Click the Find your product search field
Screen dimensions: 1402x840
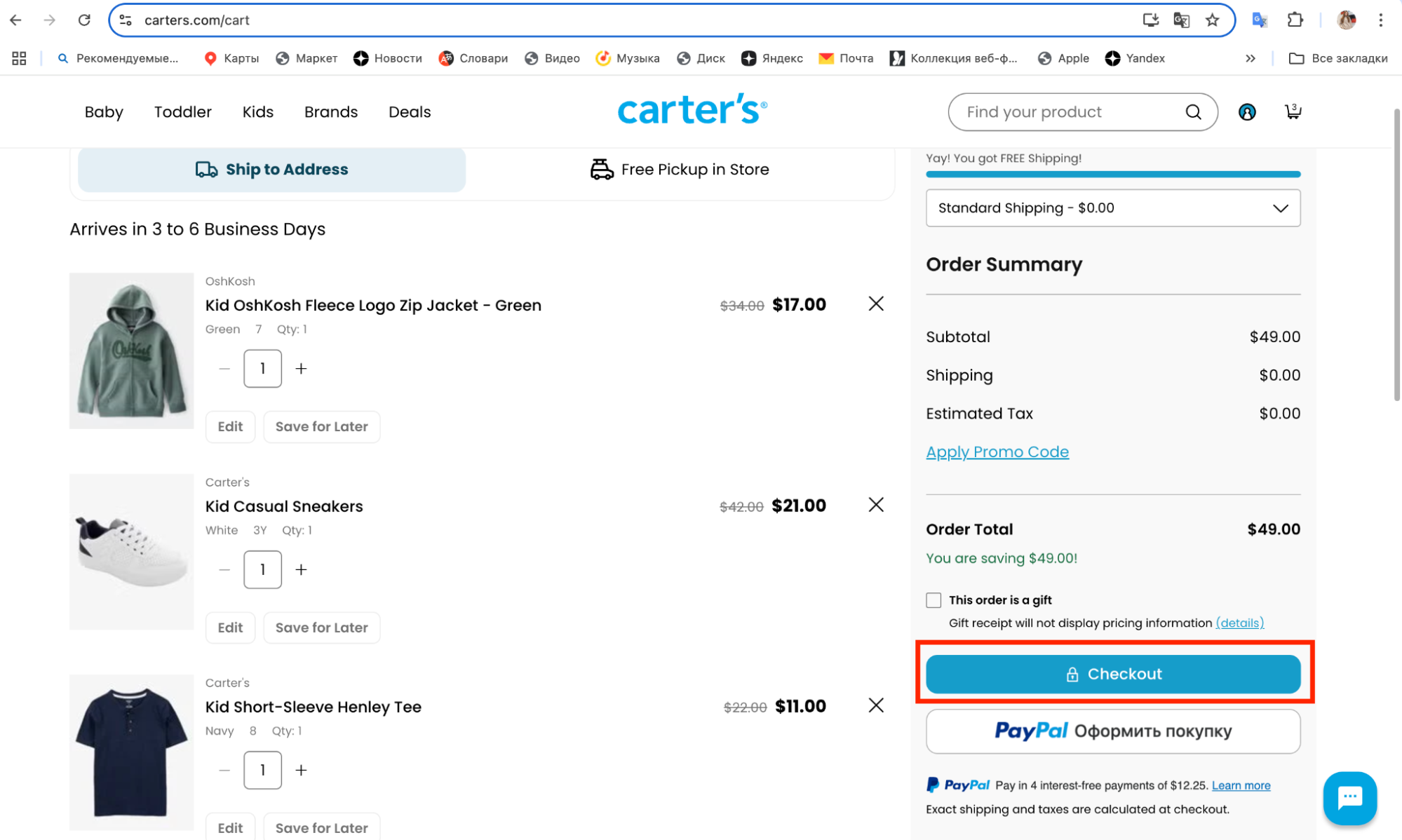(1066, 112)
